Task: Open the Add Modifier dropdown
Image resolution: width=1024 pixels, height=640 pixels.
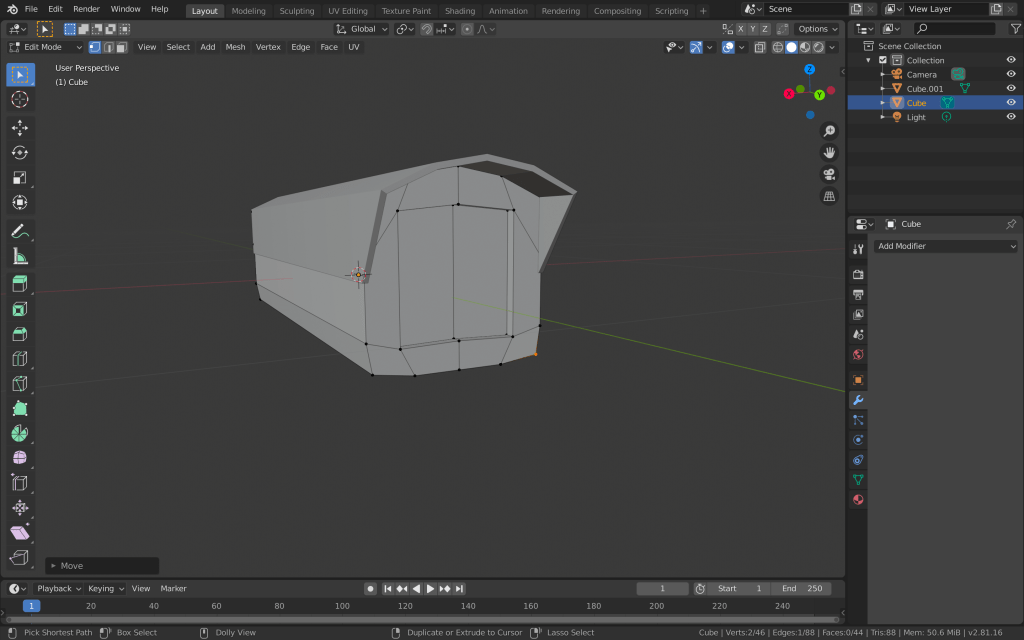Action: pos(946,246)
